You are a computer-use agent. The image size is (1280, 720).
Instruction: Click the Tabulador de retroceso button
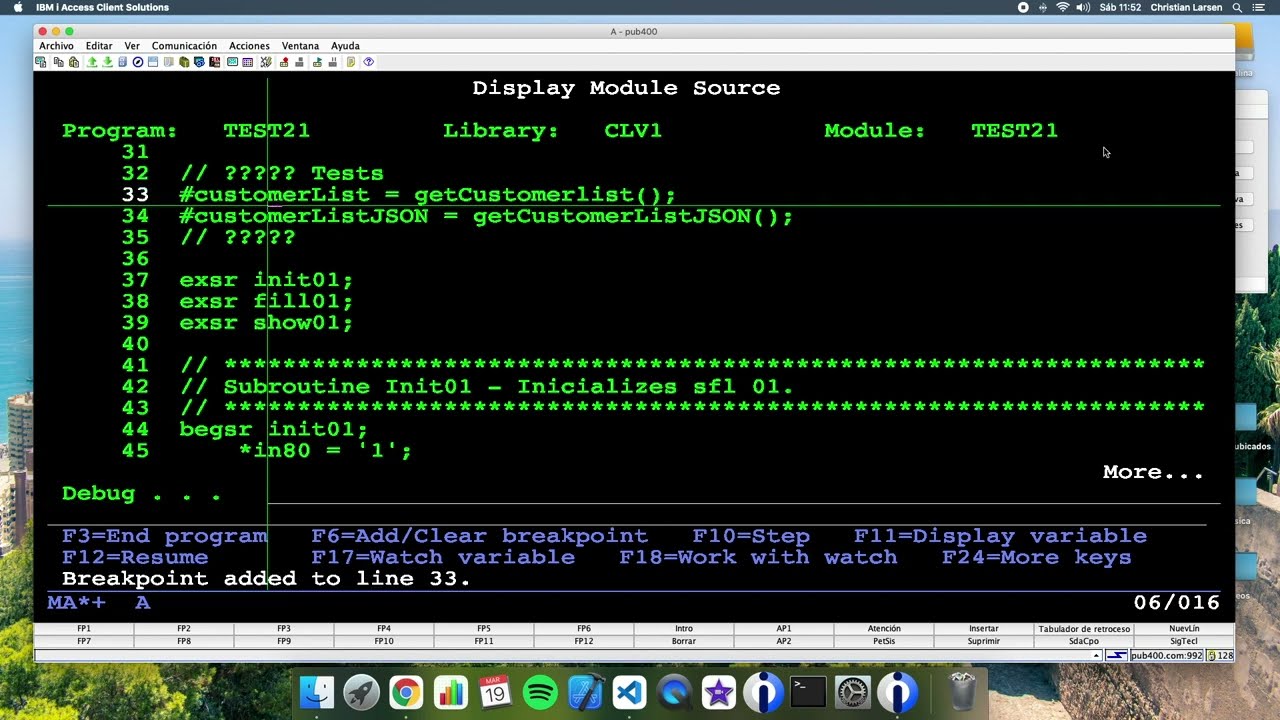[x=1084, y=629]
